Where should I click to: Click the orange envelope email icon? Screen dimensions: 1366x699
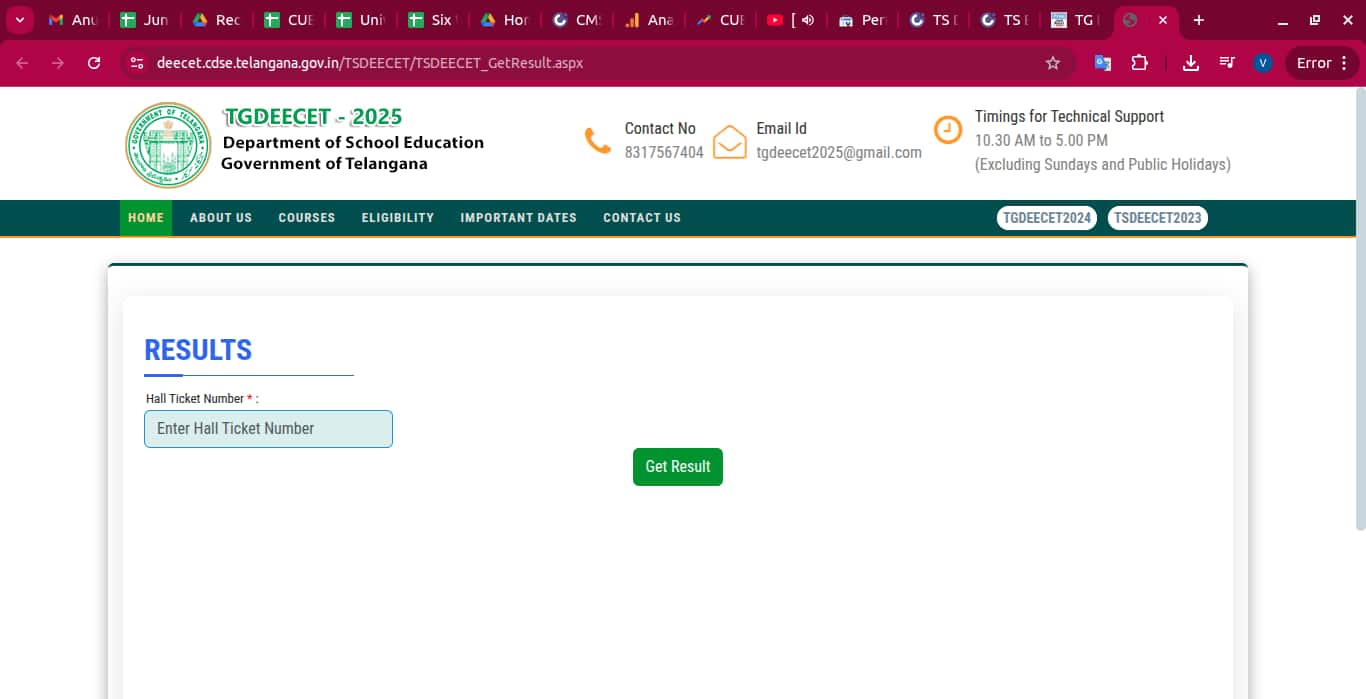[730, 141]
